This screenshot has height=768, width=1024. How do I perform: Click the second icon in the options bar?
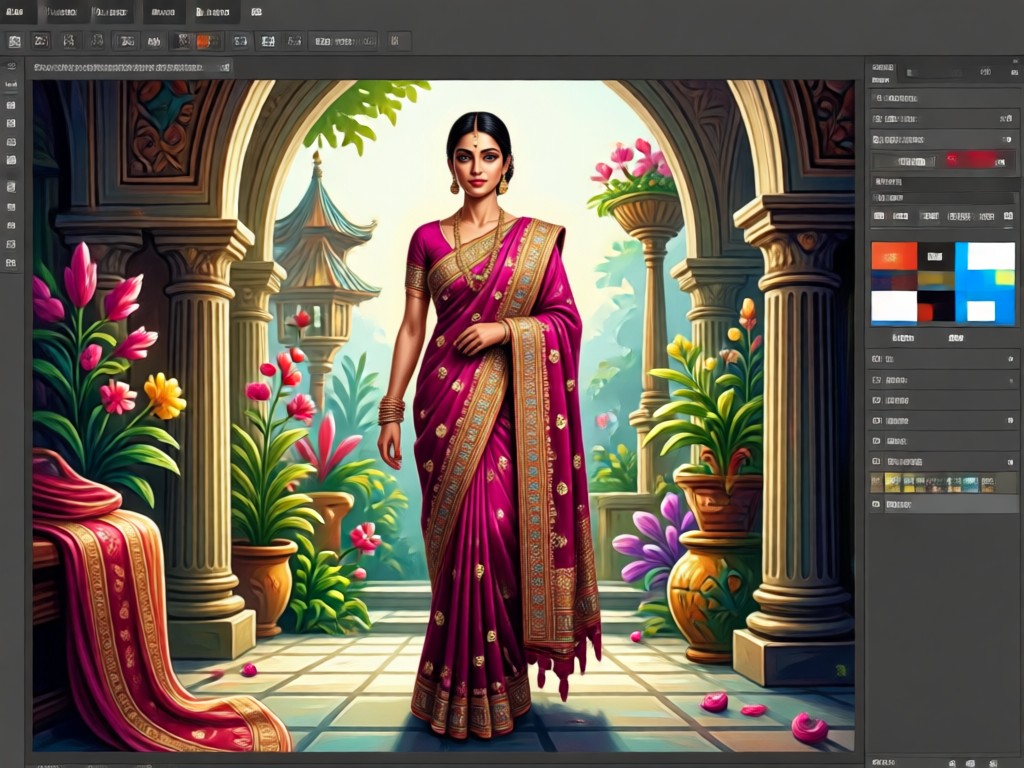41,41
